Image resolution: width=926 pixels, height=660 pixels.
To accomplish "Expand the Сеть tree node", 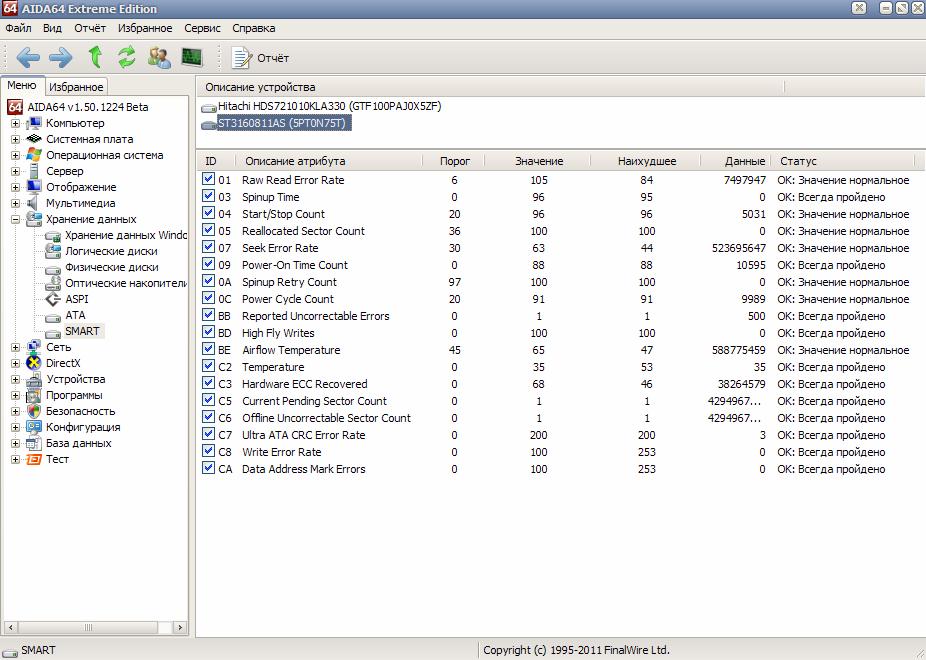I will pos(15,347).
